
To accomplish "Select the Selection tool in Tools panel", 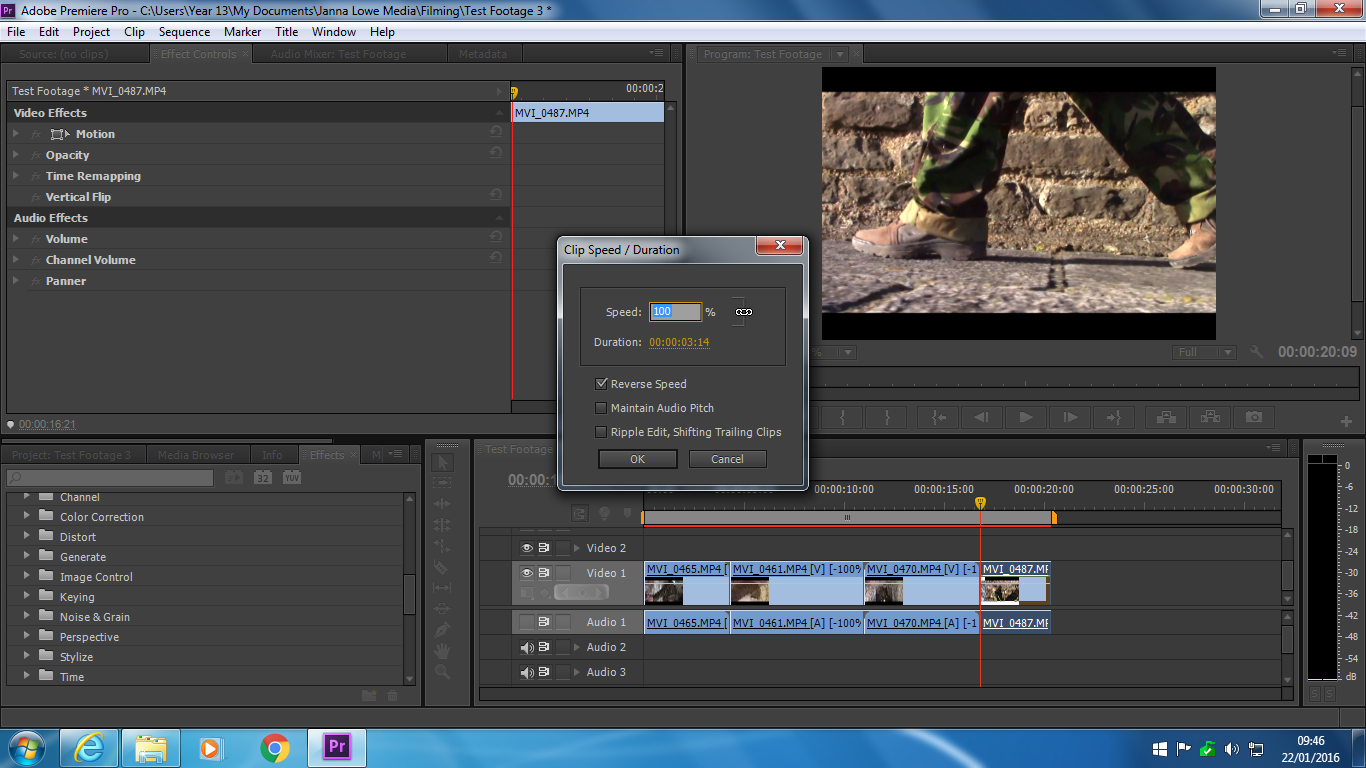I will point(443,462).
